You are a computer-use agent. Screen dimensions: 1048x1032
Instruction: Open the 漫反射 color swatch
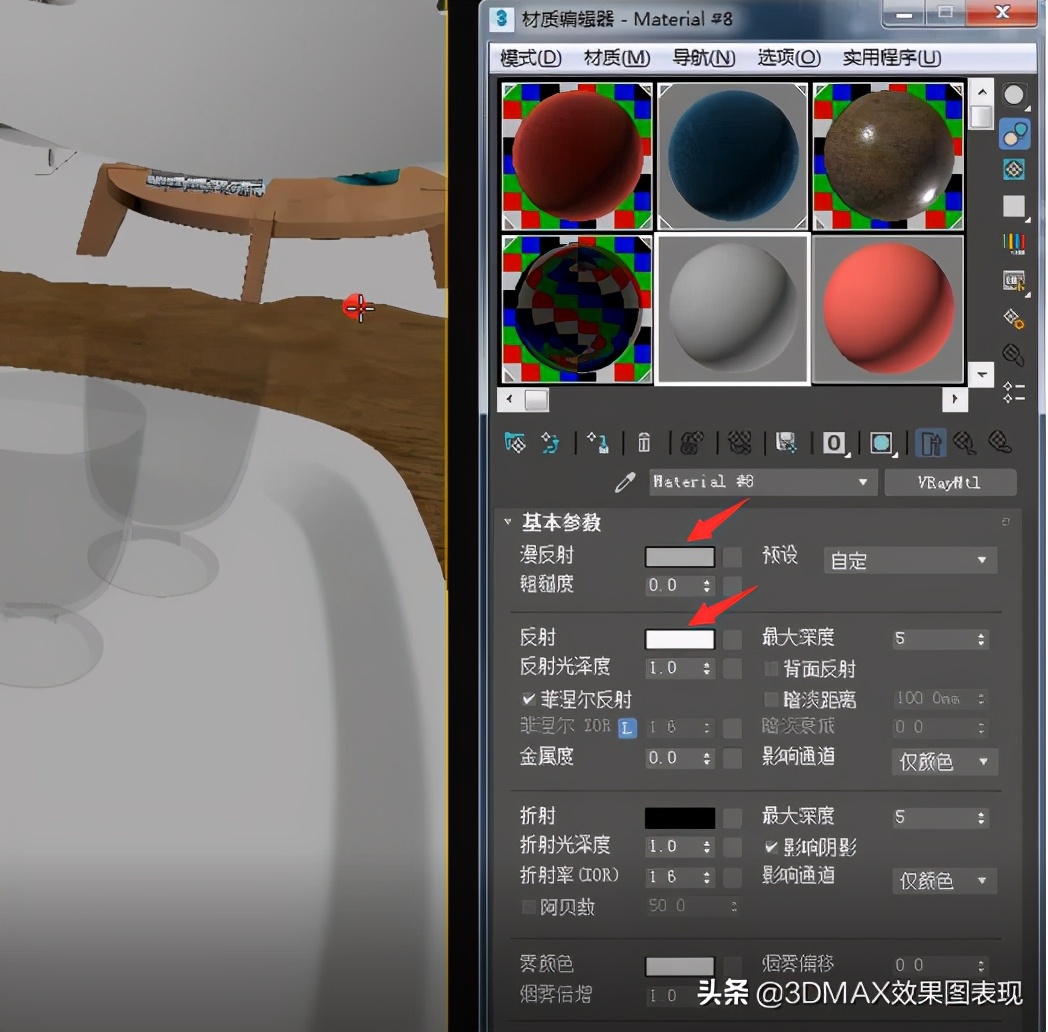680,557
